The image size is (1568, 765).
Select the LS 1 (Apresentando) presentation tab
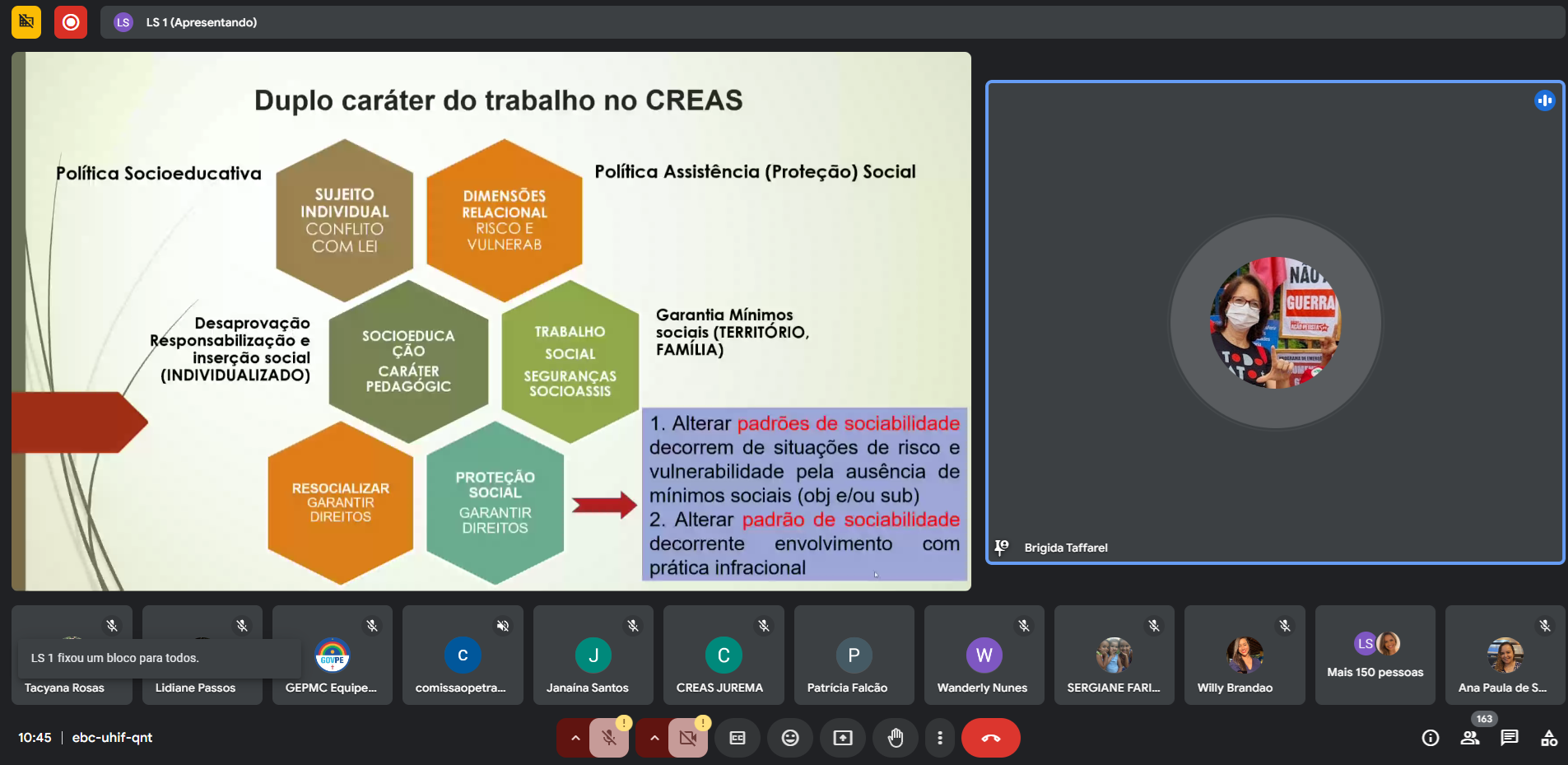point(201,22)
